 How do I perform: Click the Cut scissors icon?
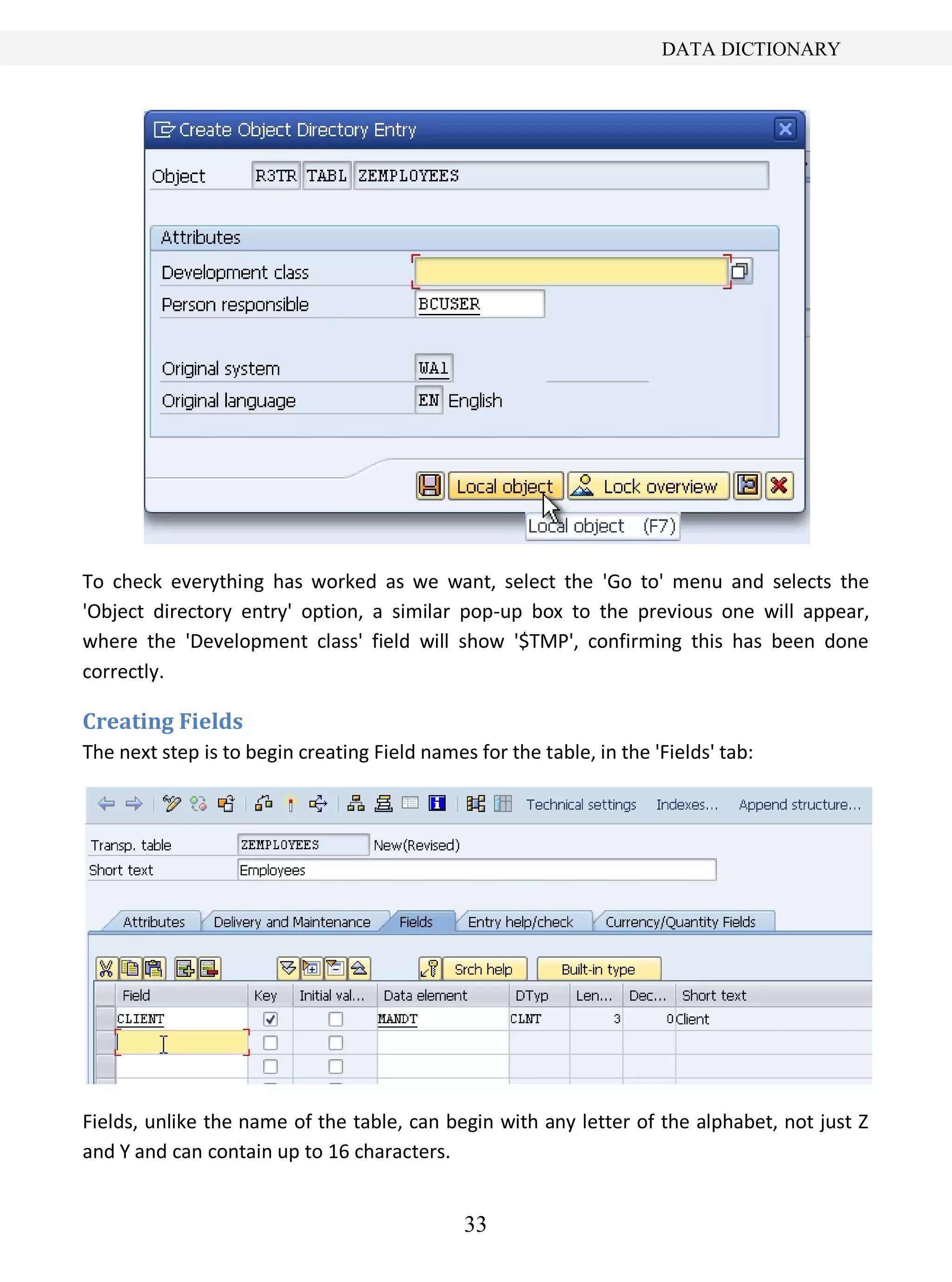pyautogui.click(x=106, y=969)
